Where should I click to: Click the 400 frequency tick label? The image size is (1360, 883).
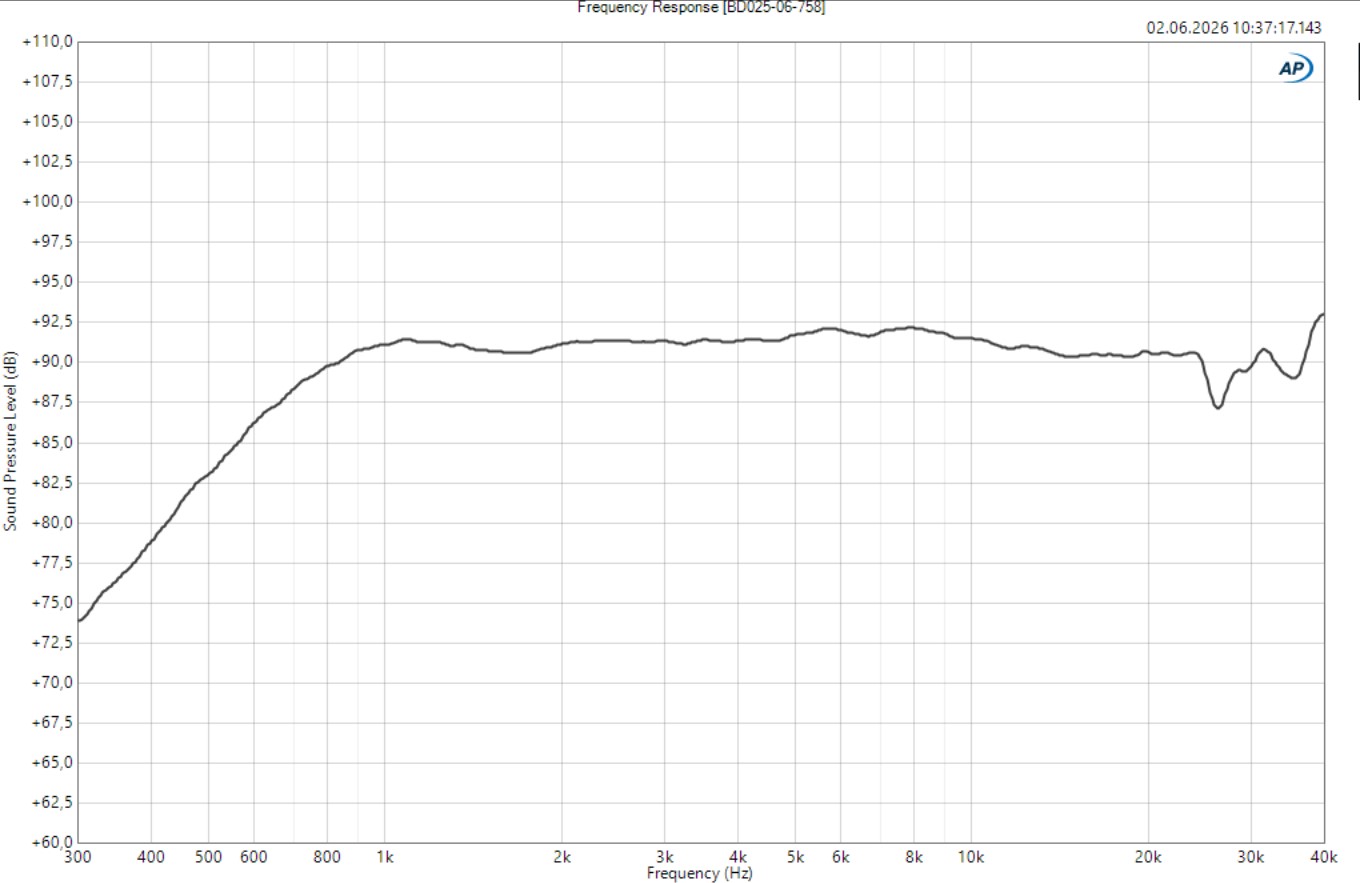[x=151, y=857]
